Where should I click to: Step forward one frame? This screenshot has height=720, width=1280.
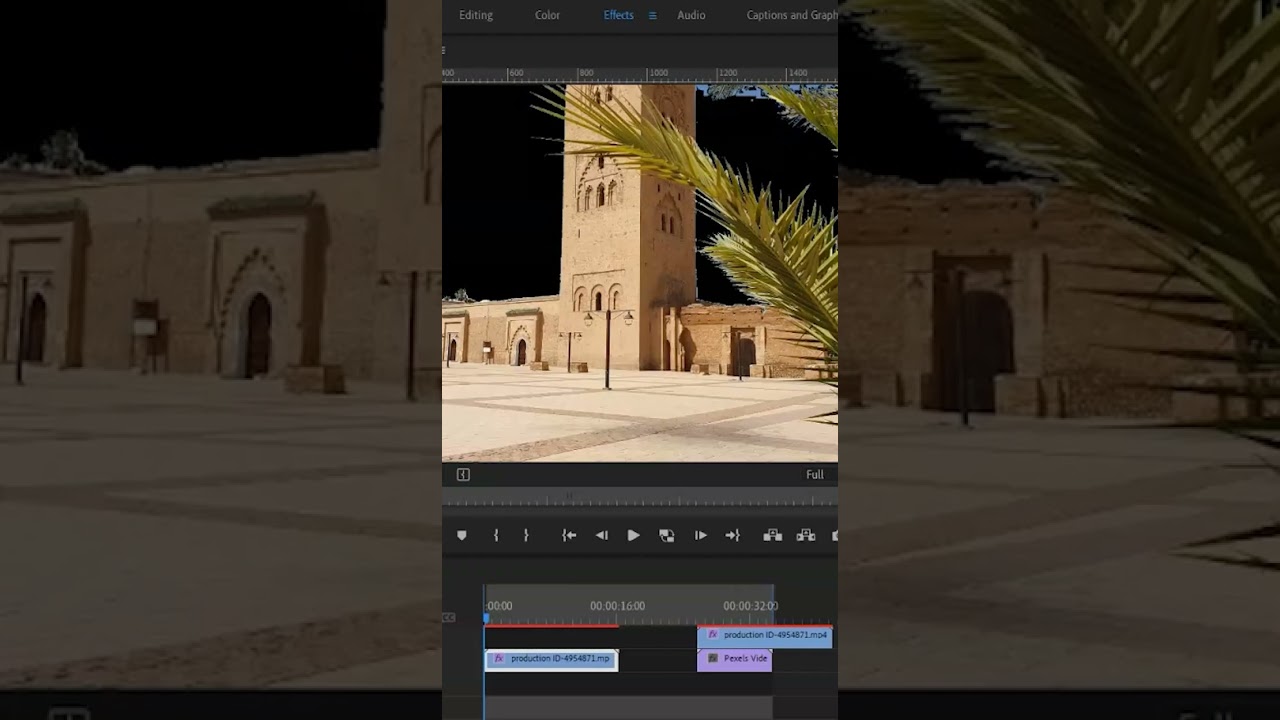(x=700, y=536)
